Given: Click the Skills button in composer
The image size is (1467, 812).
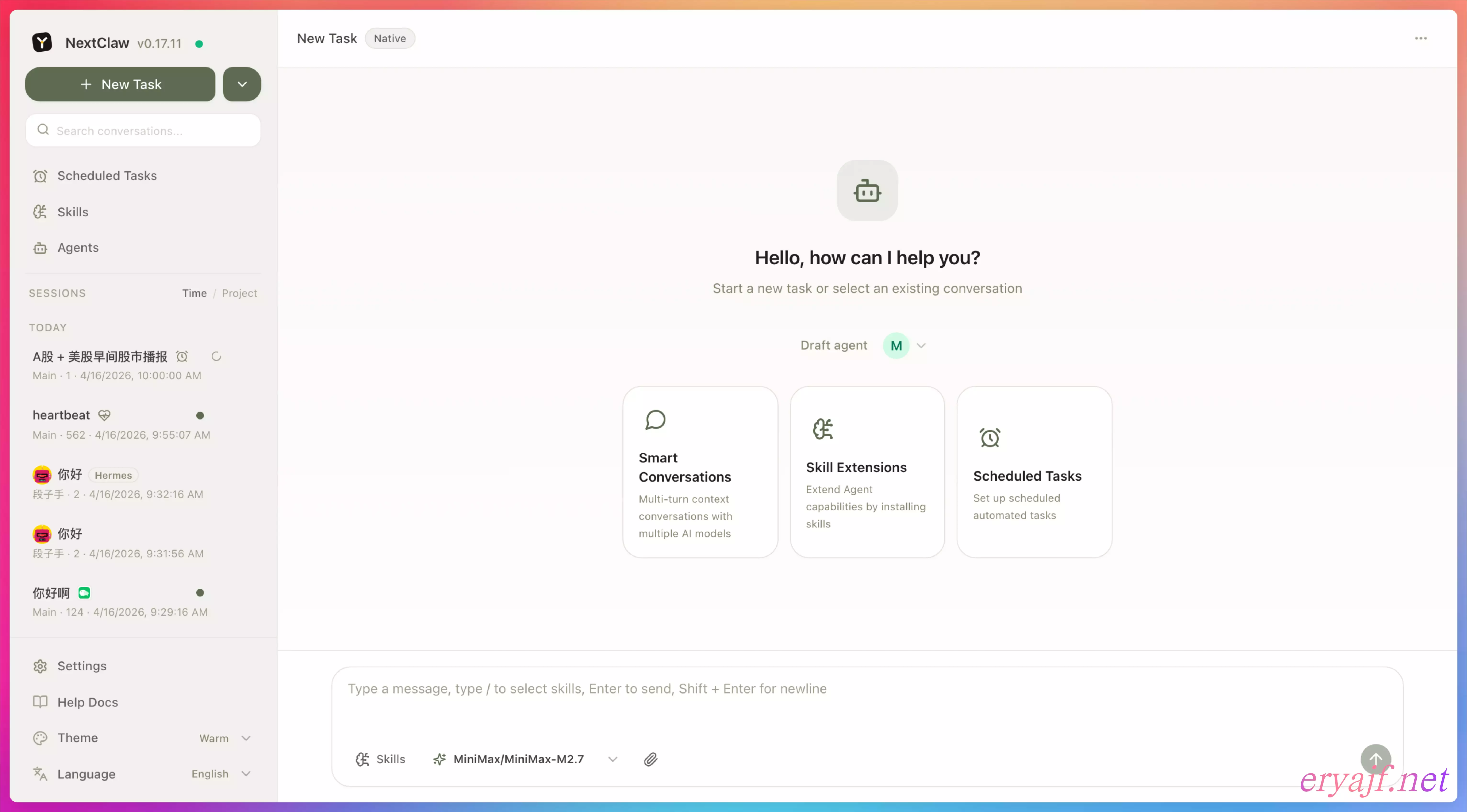Looking at the screenshot, I should [x=380, y=759].
